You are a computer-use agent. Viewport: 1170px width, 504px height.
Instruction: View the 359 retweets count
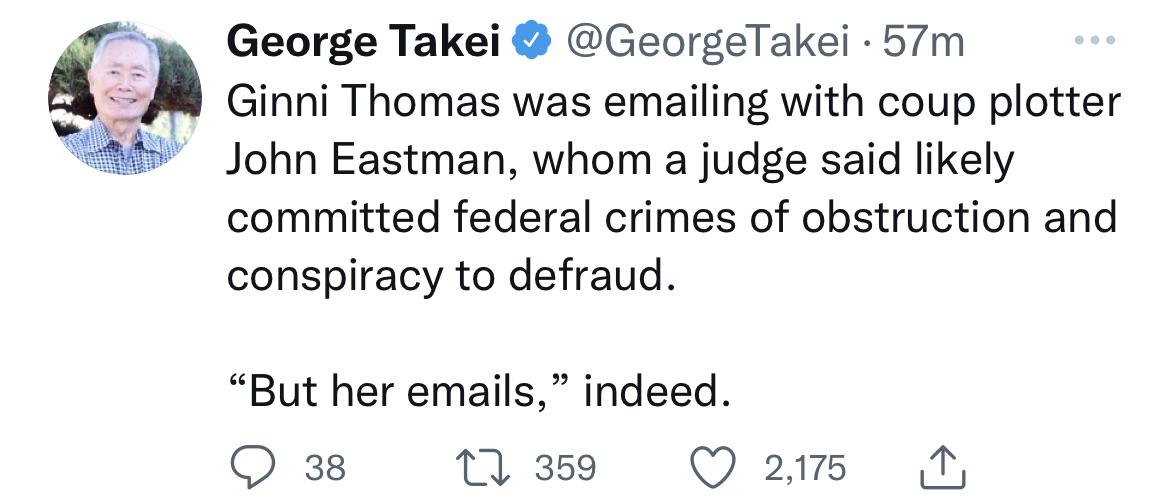click(566, 468)
